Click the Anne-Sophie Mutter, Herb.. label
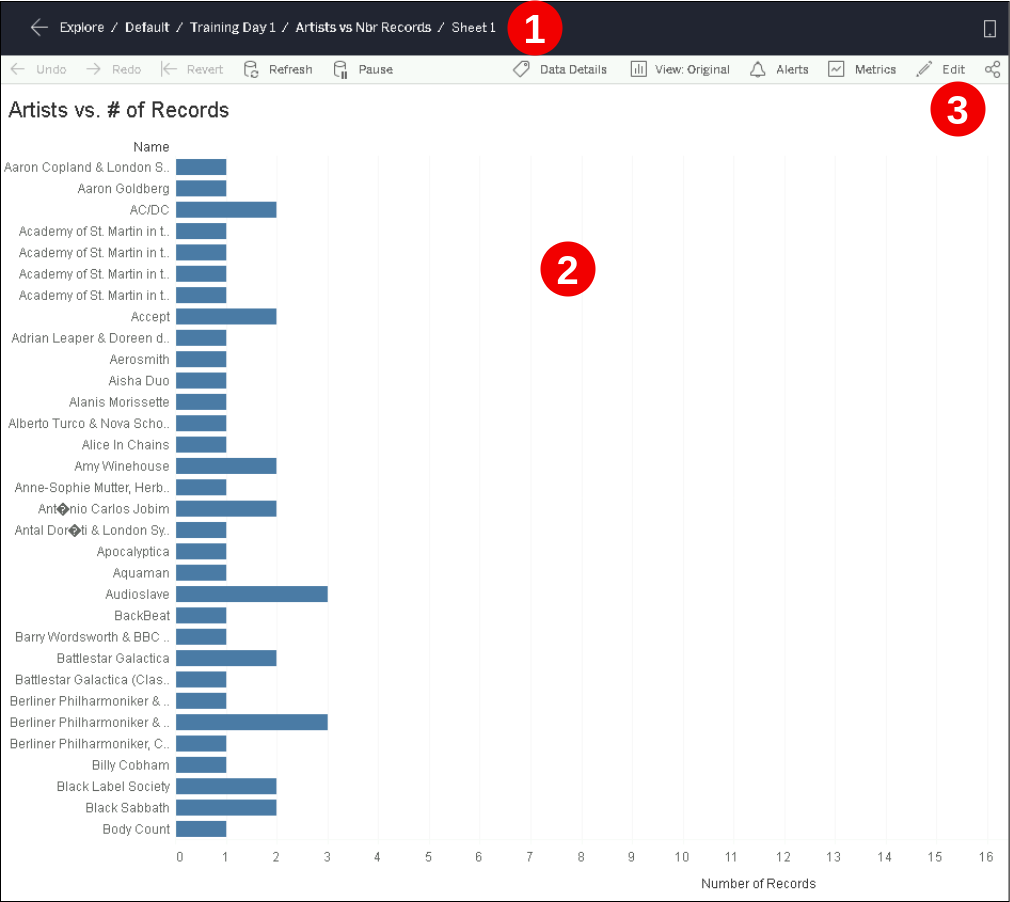This screenshot has height=902, width=1010. click(x=92, y=487)
